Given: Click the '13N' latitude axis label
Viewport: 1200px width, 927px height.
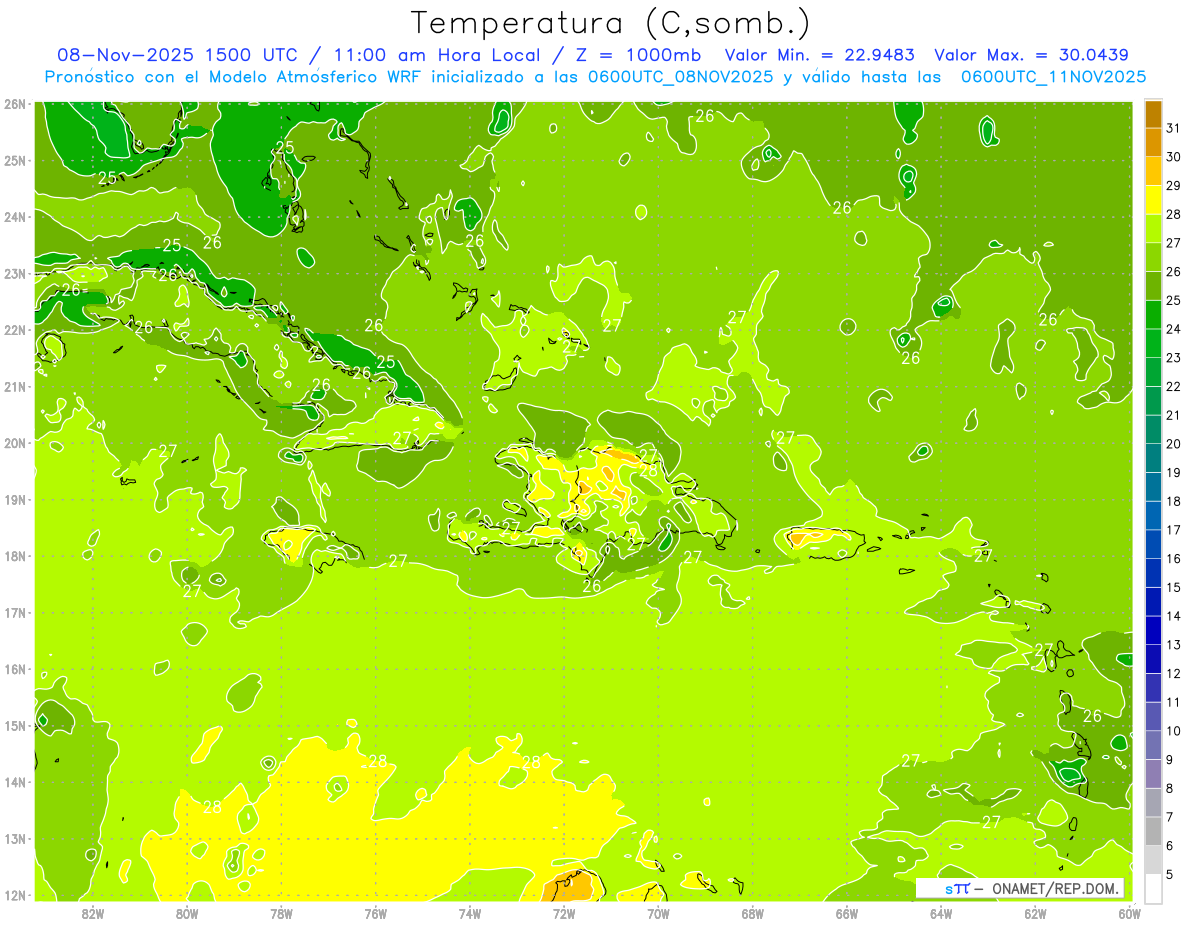Looking at the screenshot, I should (15, 839).
